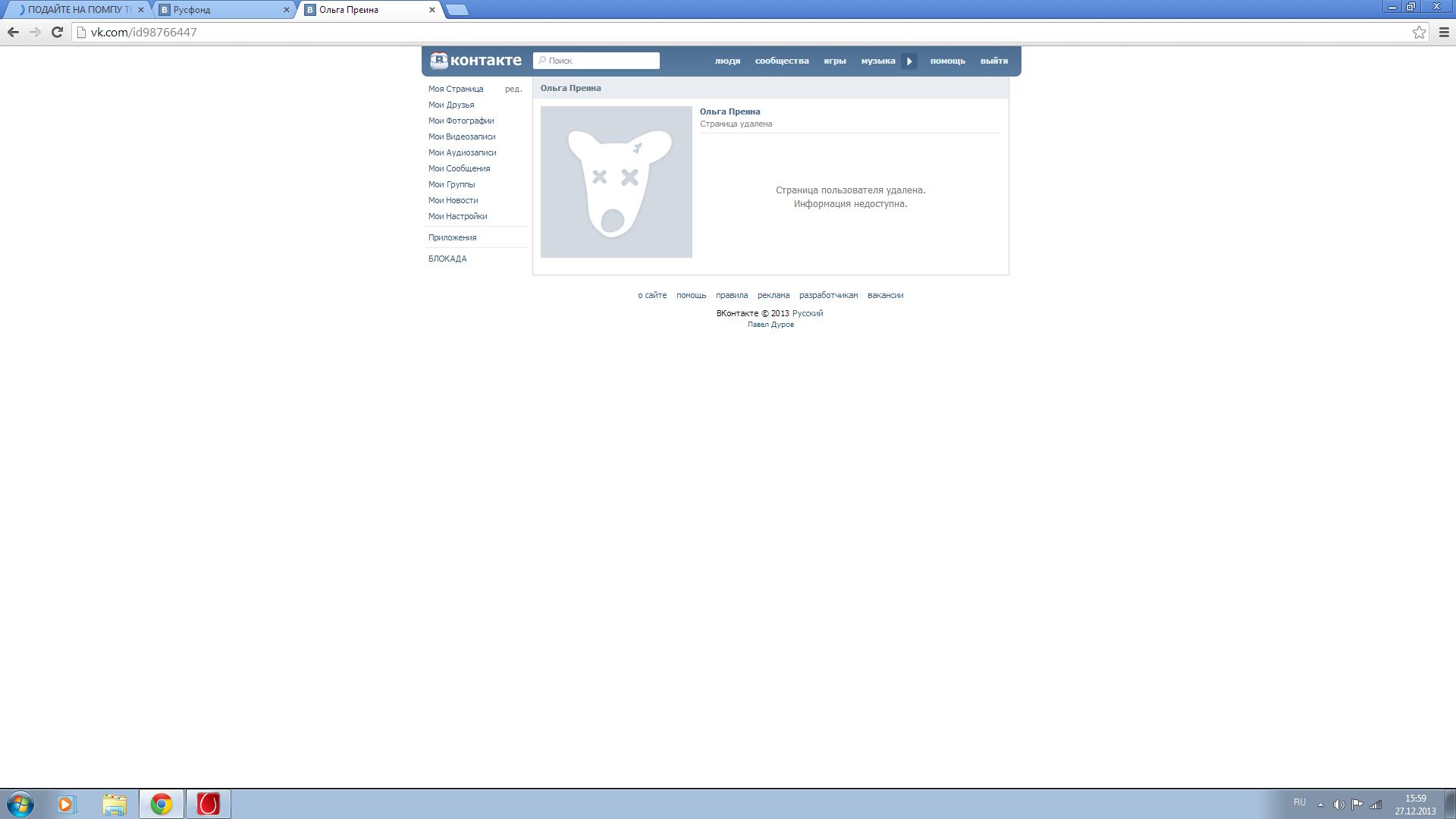
Task: Open Мои Настройки in sidebar
Action: click(457, 216)
